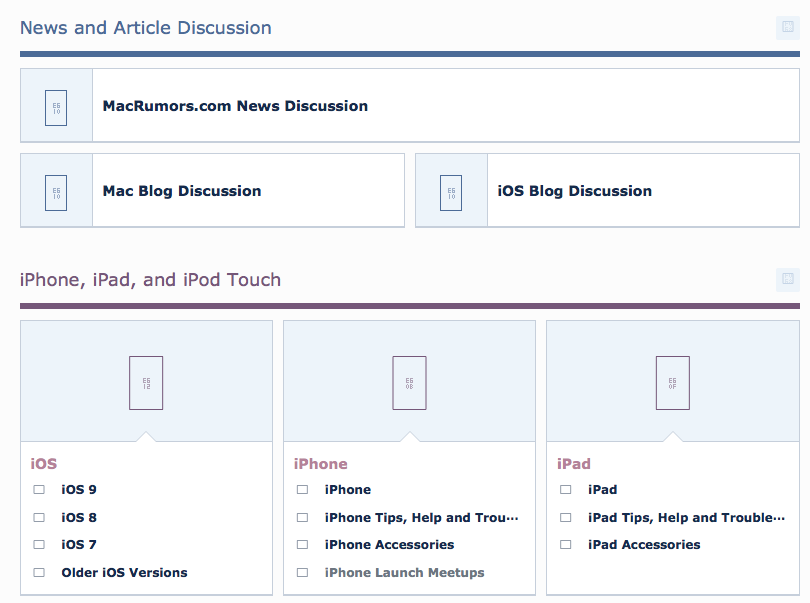Click the small icon beside iPhone Accessories
This screenshot has width=810, height=603.
(303, 545)
